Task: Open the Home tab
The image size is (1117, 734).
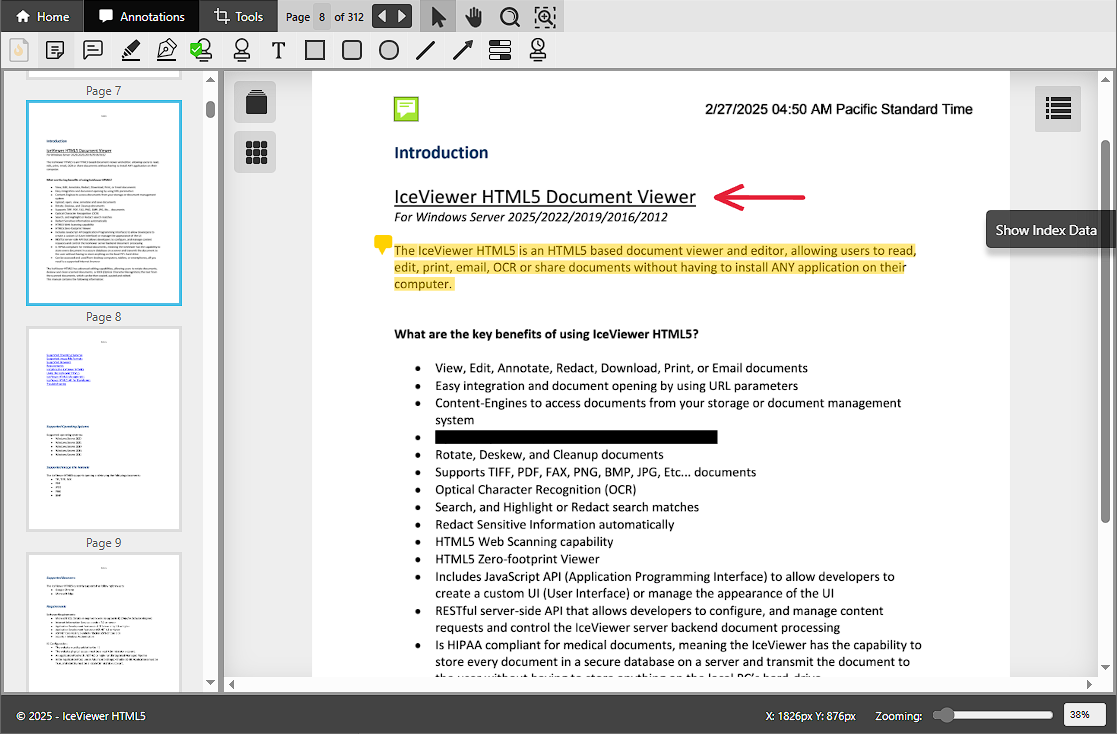Action: click(43, 17)
